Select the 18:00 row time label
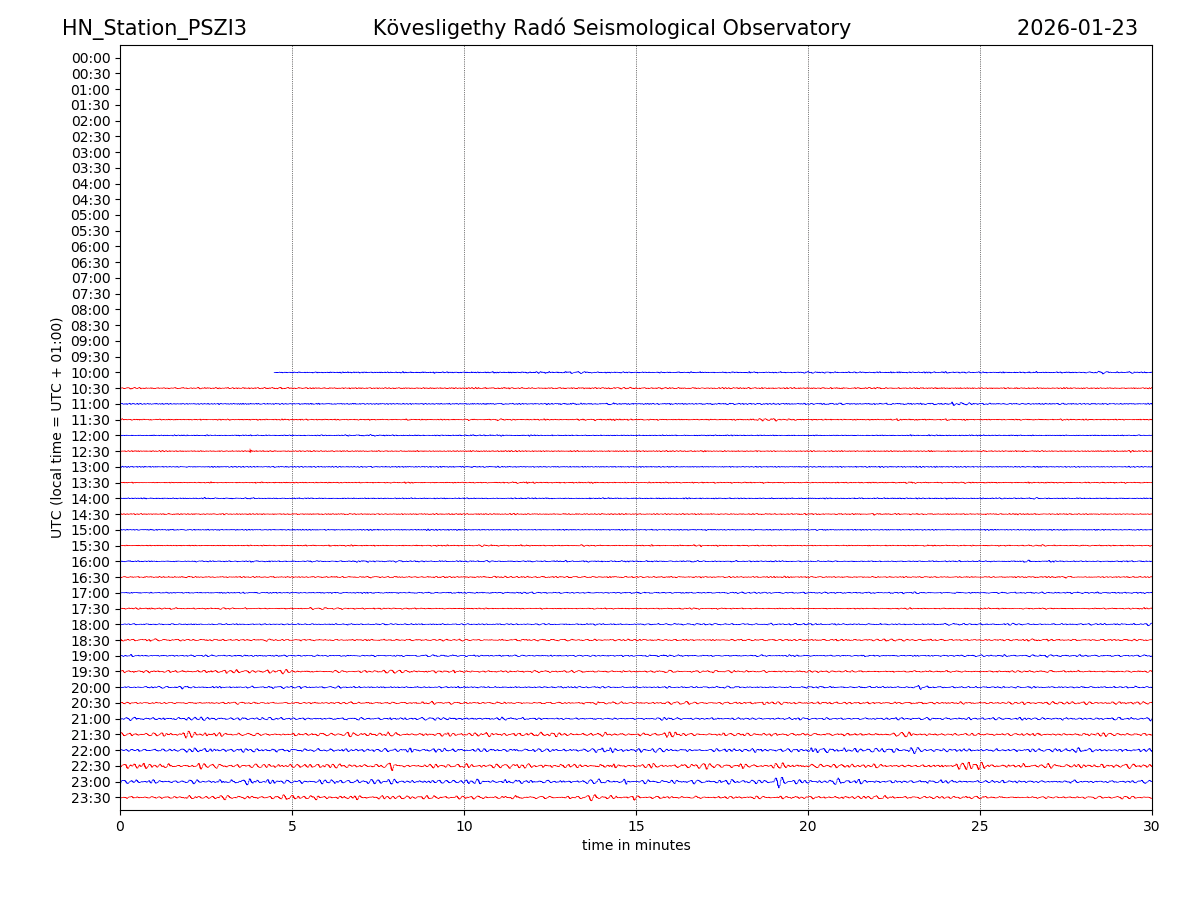The height and width of the screenshot is (900, 1200). tap(90, 625)
